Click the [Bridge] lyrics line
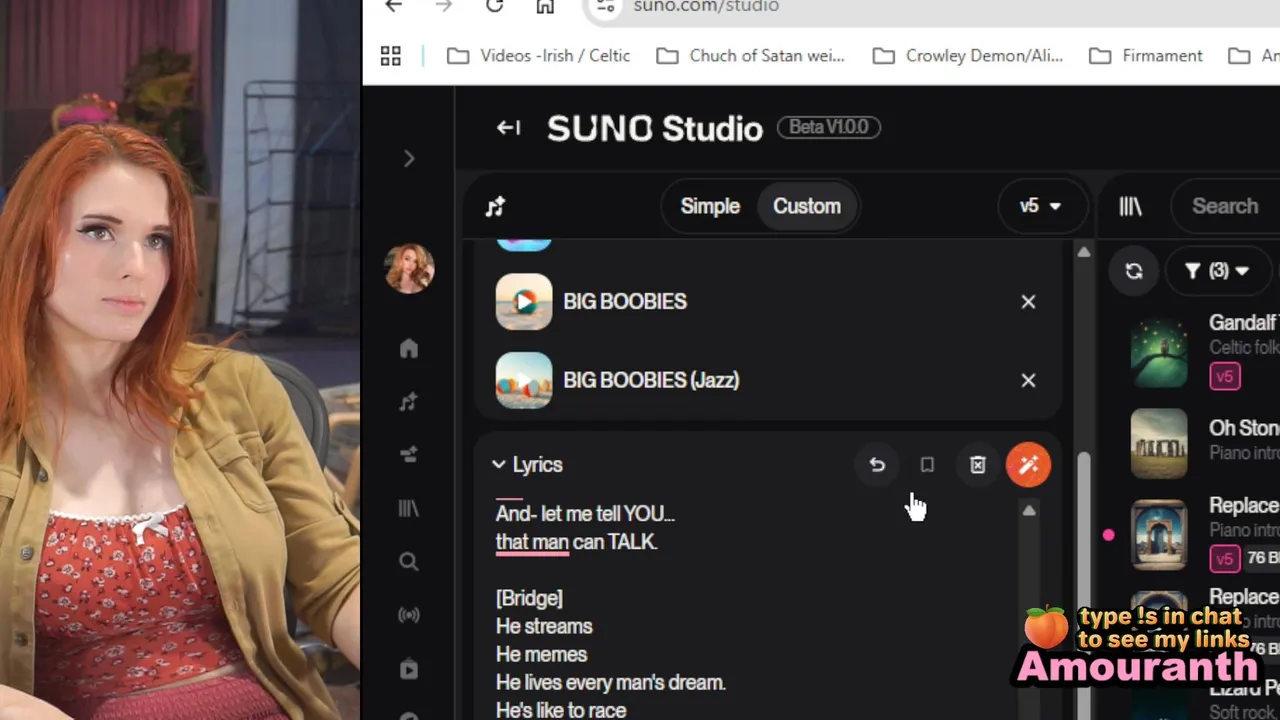Screen dimensions: 1280x720 (529, 598)
